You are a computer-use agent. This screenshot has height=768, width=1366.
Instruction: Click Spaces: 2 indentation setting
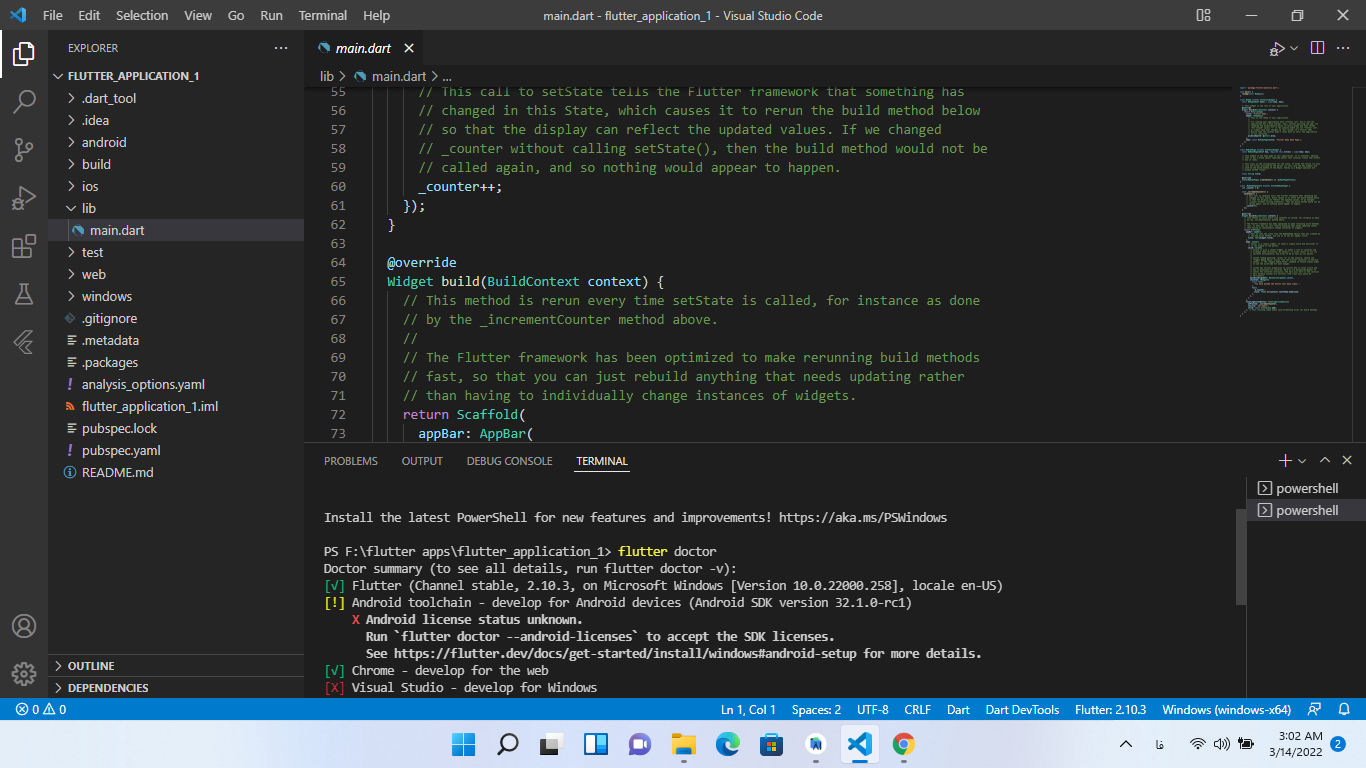(x=816, y=709)
